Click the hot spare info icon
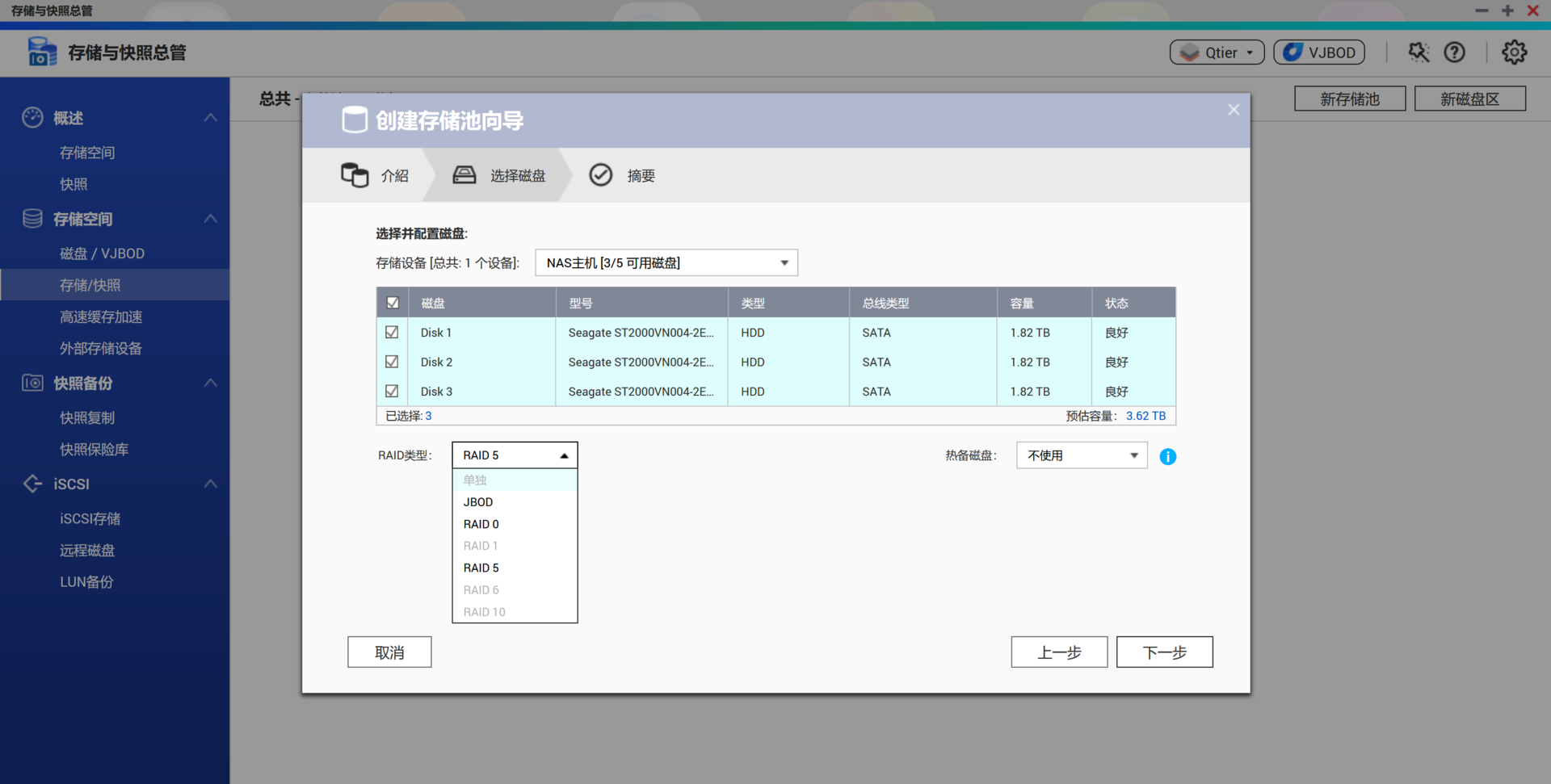Viewport: 1551px width, 784px height. 1167,457
